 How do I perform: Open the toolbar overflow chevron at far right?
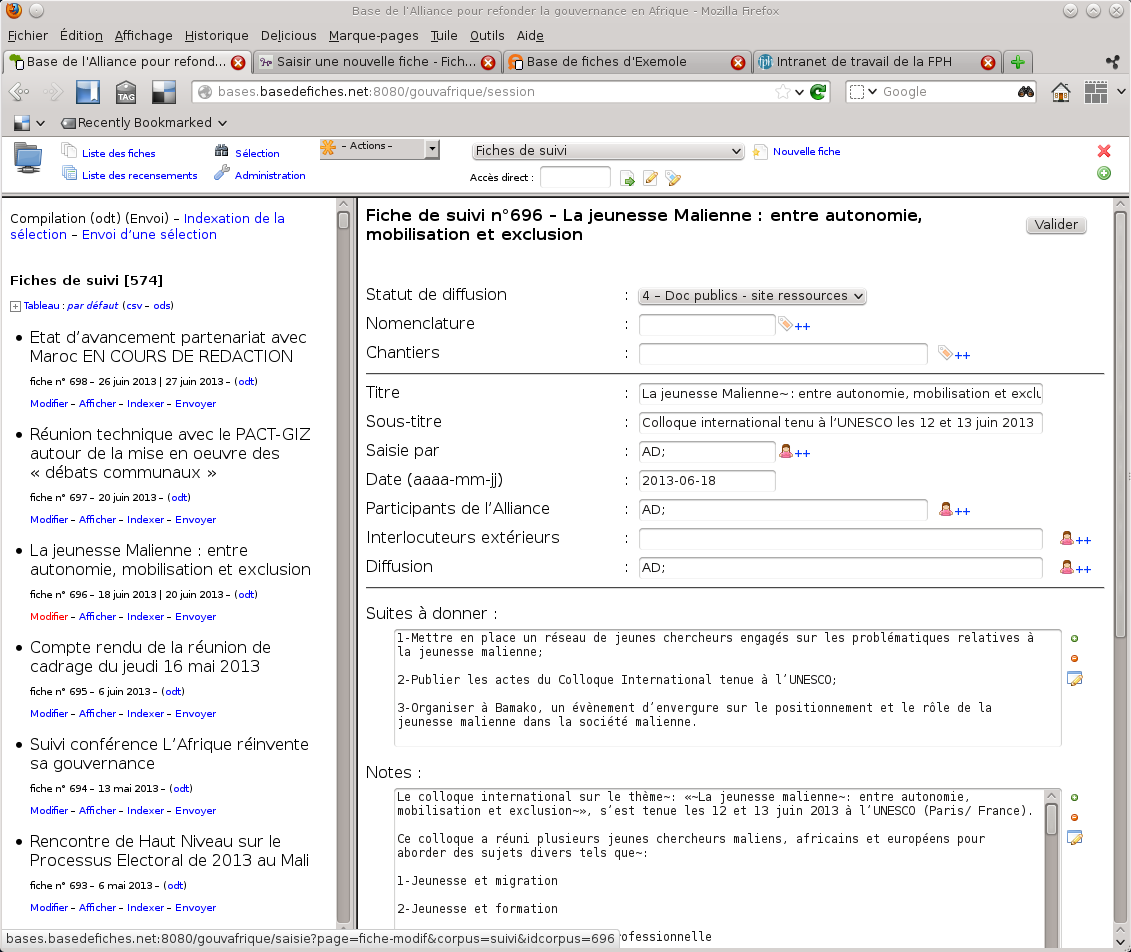[1121, 92]
